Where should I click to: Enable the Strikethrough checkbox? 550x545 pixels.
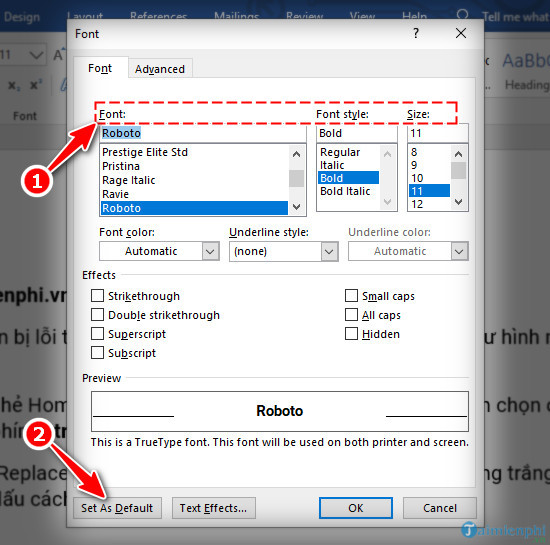(x=97, y=296)
